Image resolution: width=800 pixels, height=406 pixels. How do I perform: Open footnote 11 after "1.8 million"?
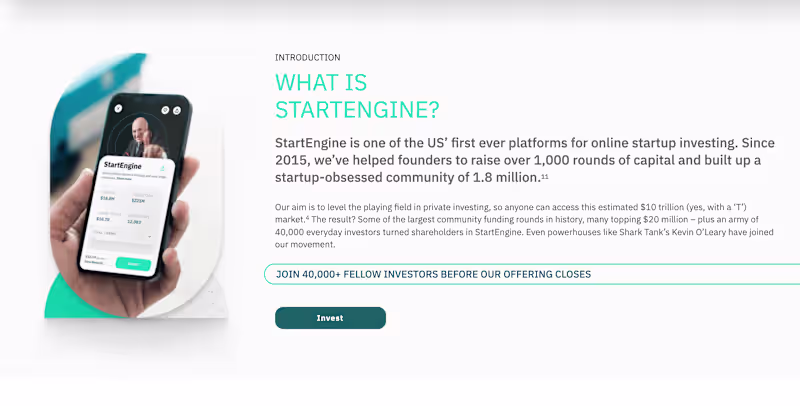[545, 177]
